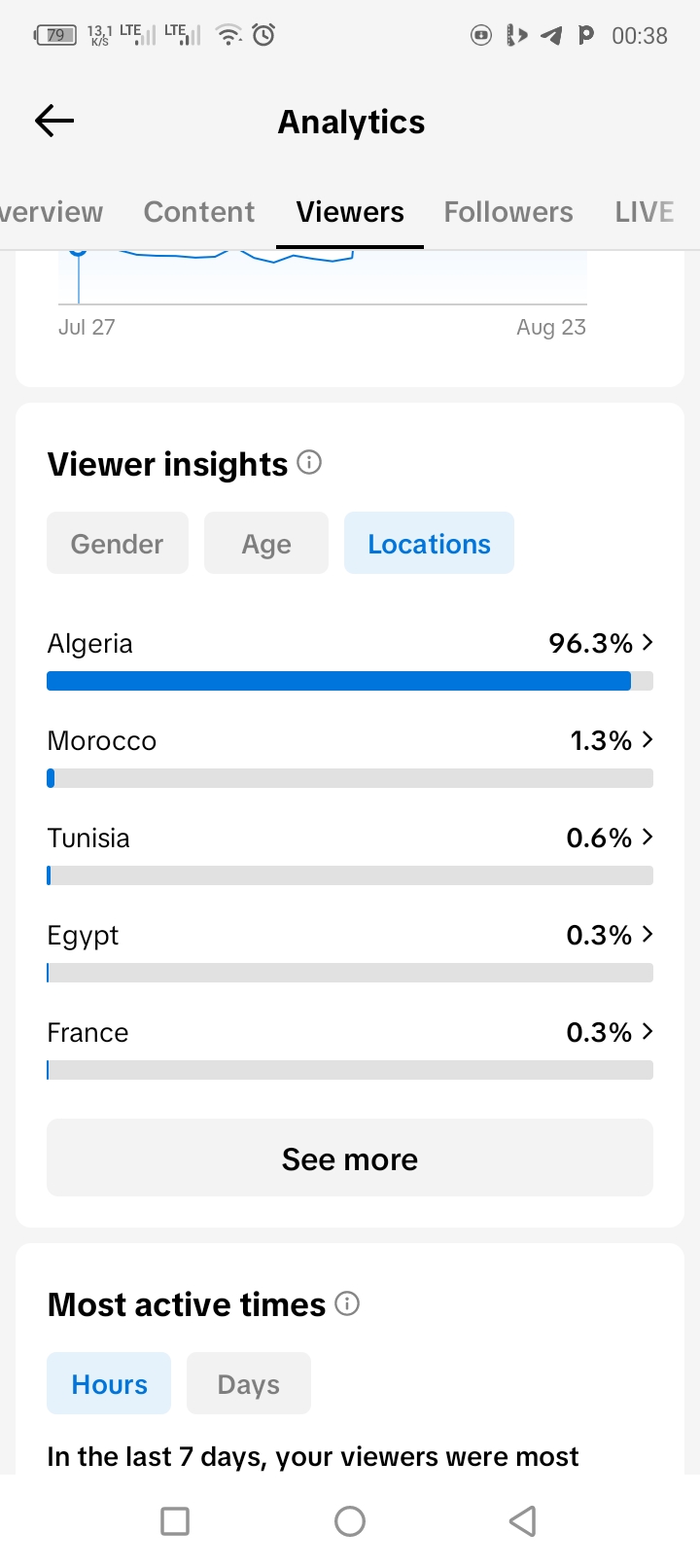Viewport: 700px width, 1568px height.
Task: Expand the France location details chevron
Action: pyautogui.click(x=647, y=1031)
